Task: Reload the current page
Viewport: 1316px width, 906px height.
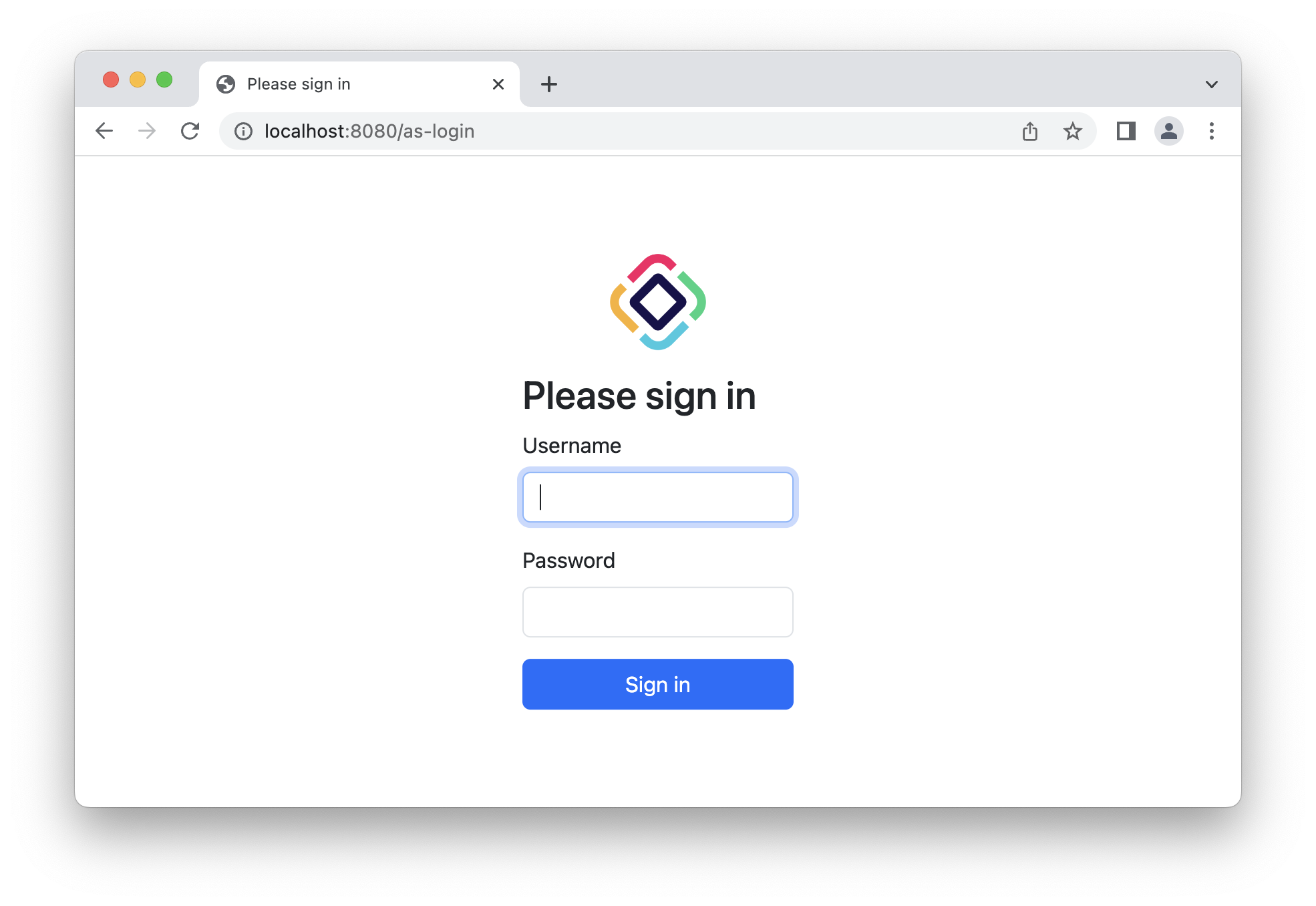Action: 190,131
